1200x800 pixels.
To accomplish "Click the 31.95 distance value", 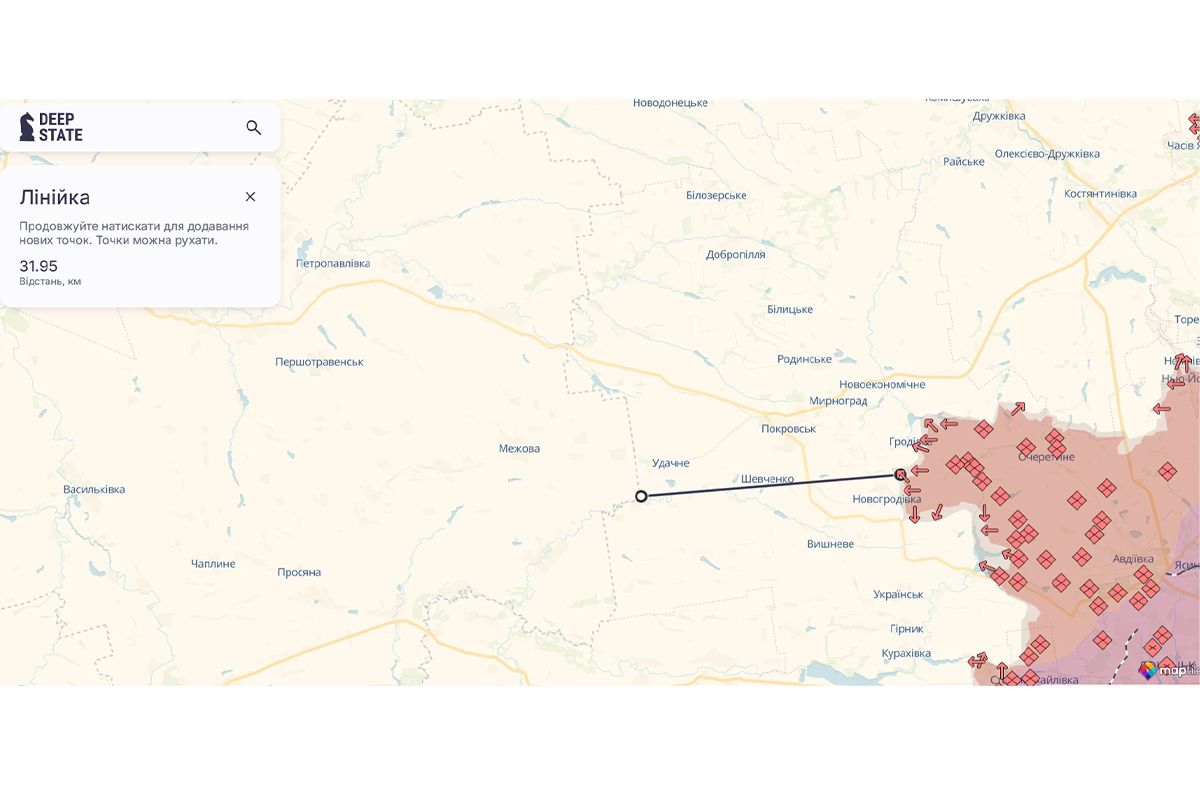I will (x=39, y=266).
